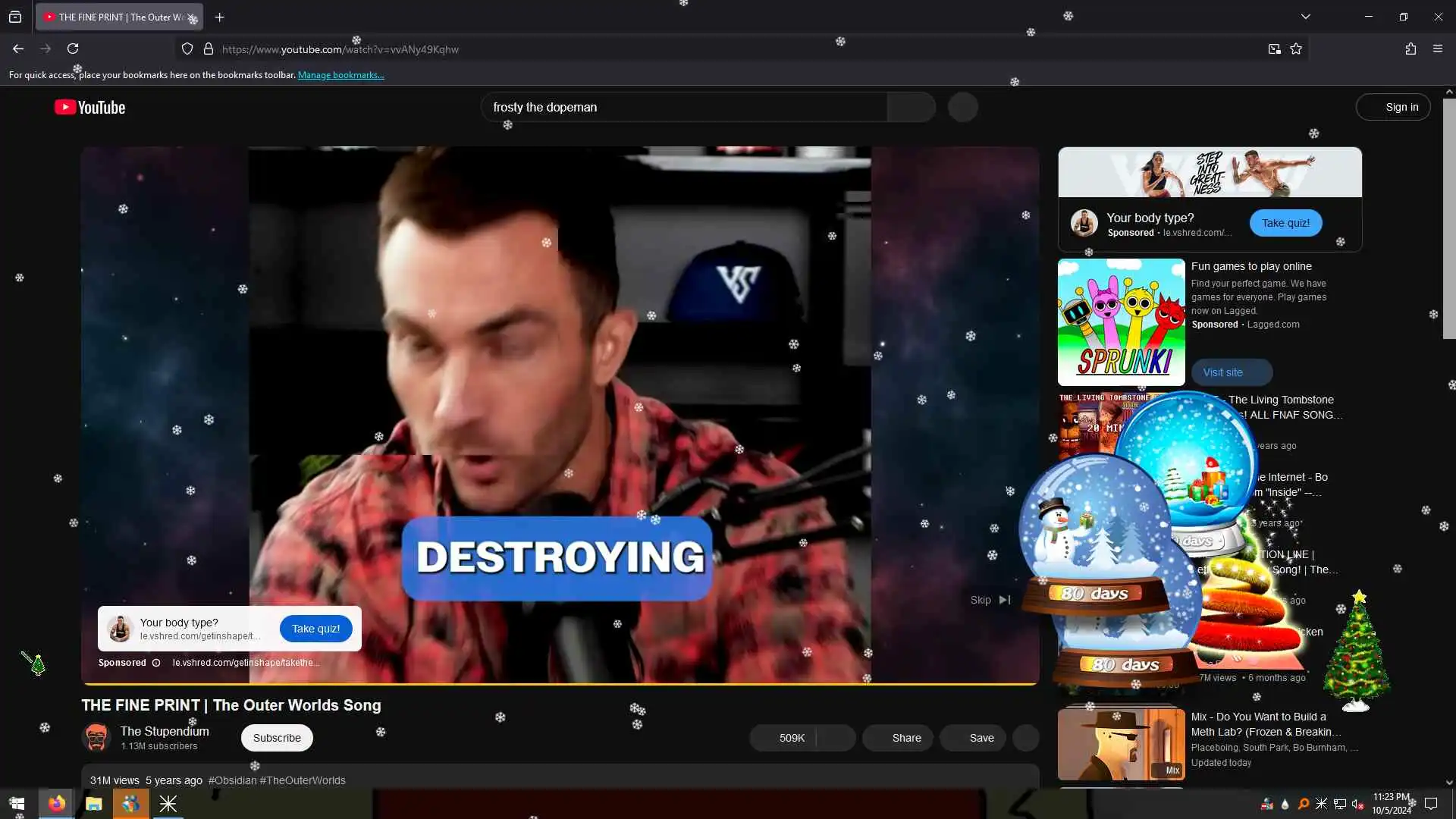Click the site padlock security icon

209,49
